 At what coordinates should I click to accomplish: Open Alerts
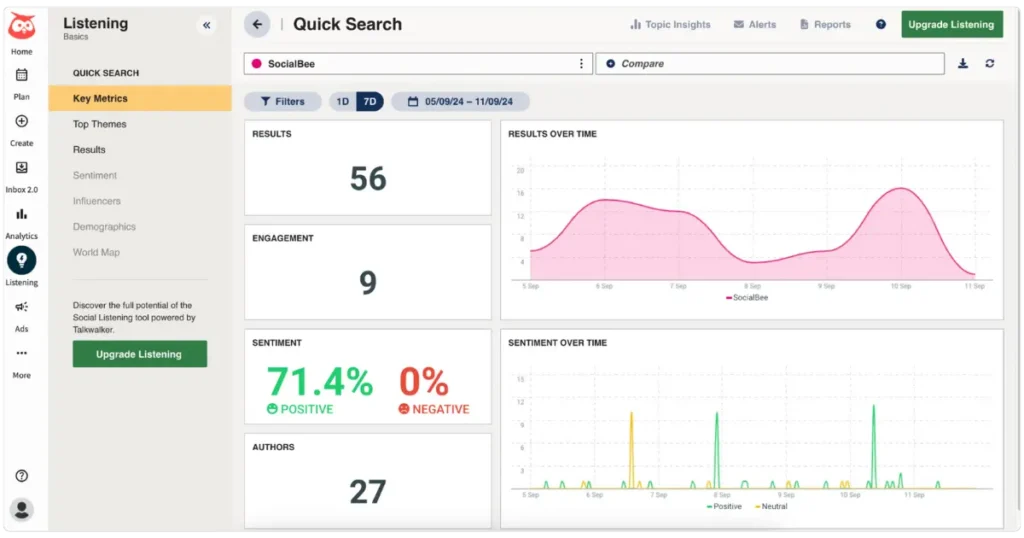[755, 25]
